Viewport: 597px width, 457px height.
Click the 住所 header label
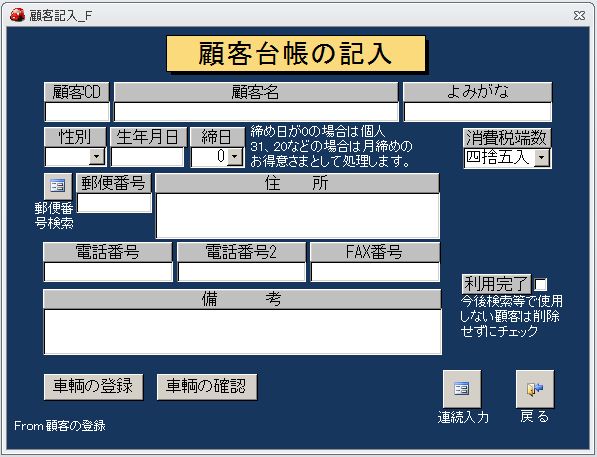tap(297, 183)
